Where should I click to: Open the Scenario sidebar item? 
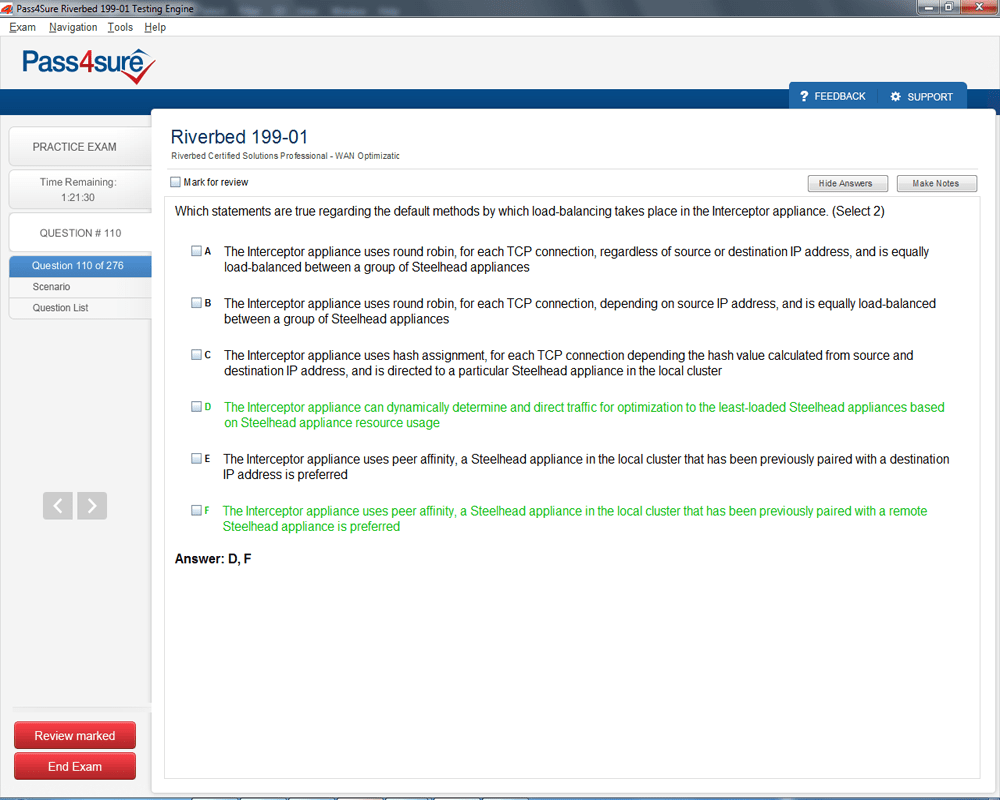(x=80, y=286)
